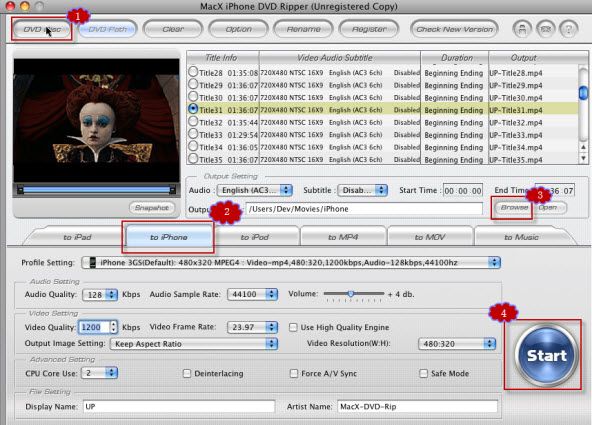Toggle Force A/V Sync checkbox
This screenshot has width=592, height=425.
293,373
